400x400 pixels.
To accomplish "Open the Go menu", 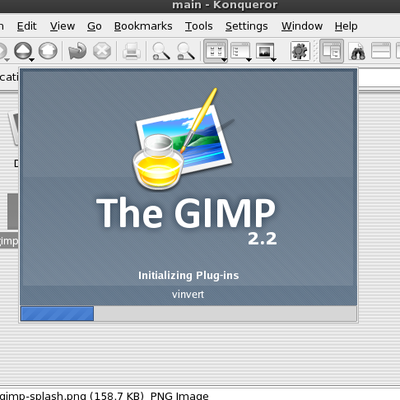I will [94, 26].
